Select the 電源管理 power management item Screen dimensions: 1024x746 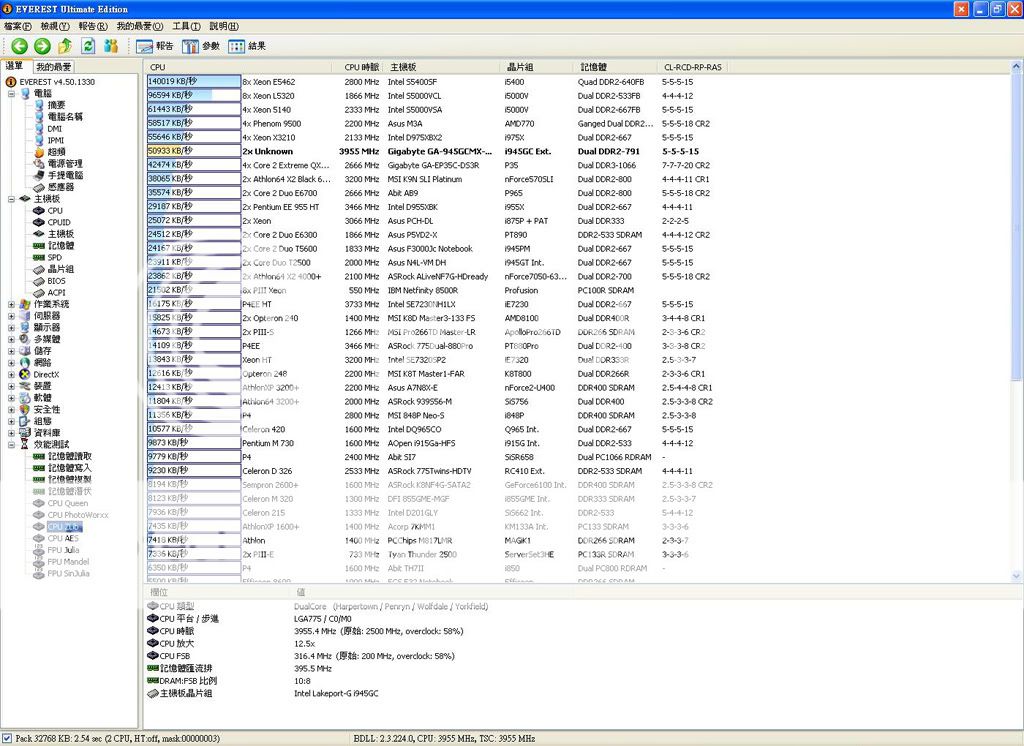click(65, 163)
